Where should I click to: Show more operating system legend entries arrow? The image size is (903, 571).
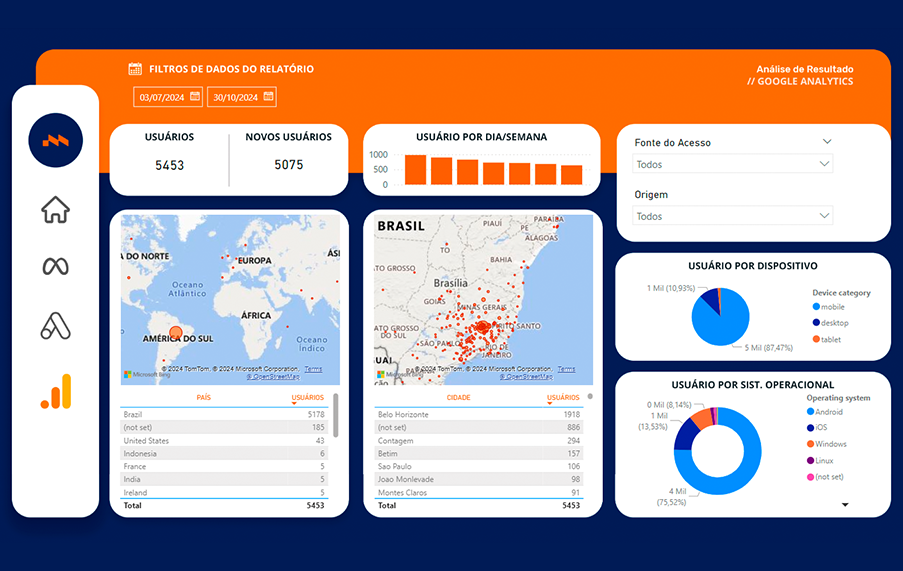click(x=845, y=505)
